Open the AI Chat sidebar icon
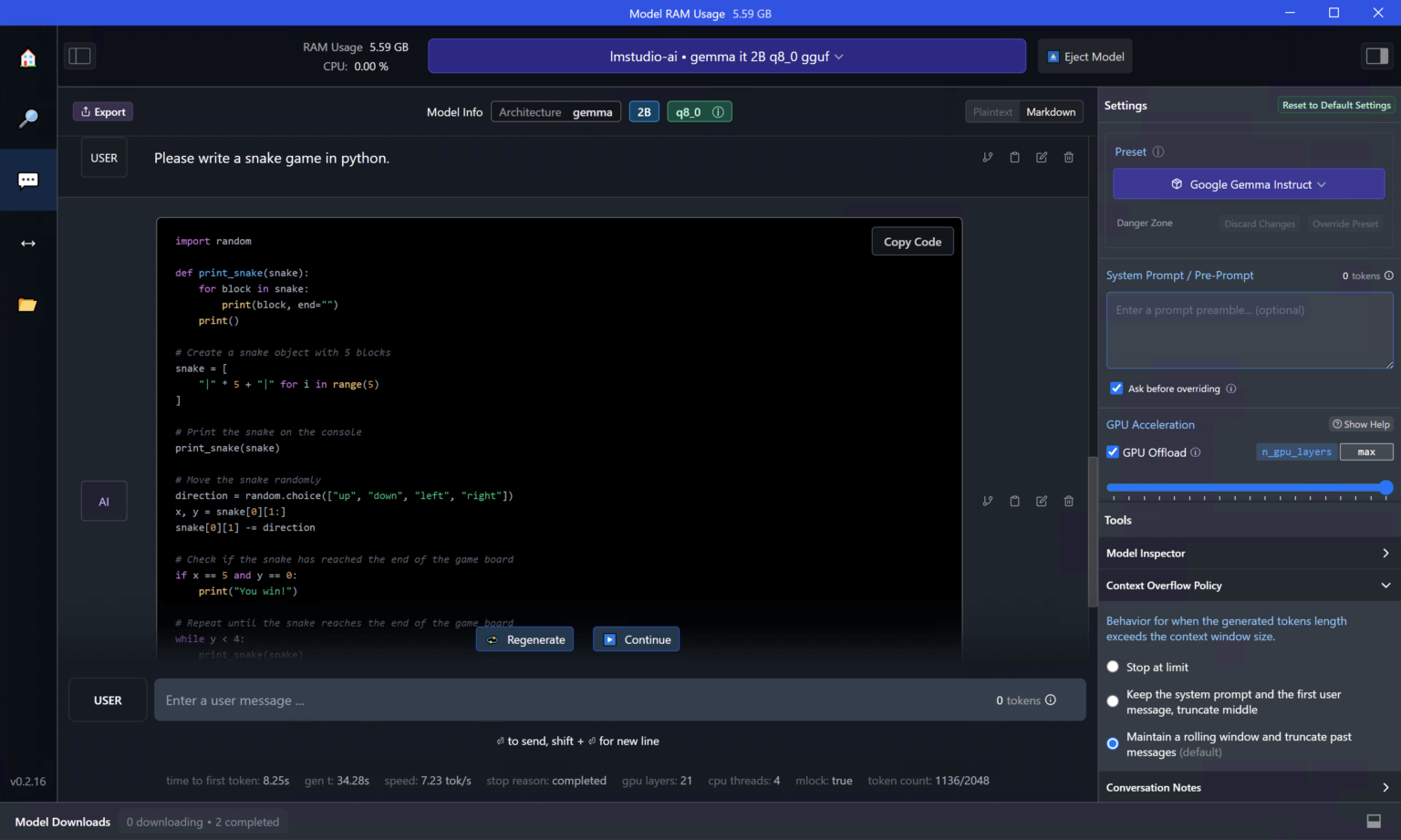This screenshot has height=840, width=1401. click(x=28, y=181)
